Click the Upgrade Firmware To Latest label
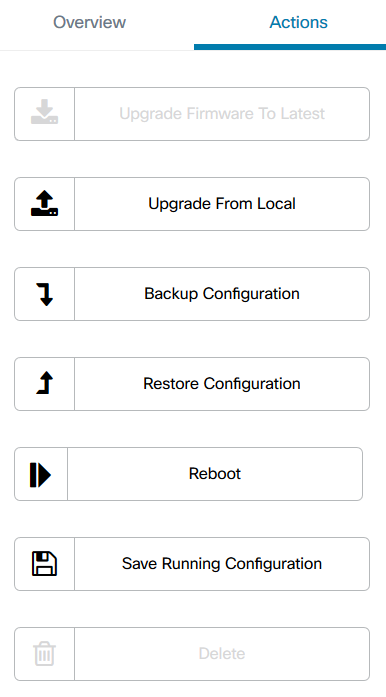 click(222, 114)
